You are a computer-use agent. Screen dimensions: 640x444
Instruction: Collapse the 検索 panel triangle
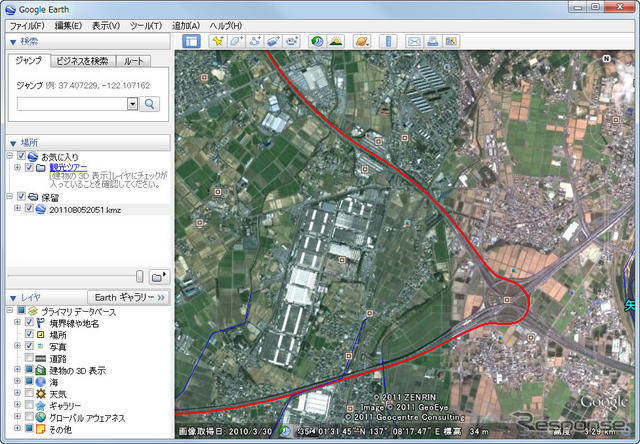tap(13, 42)
